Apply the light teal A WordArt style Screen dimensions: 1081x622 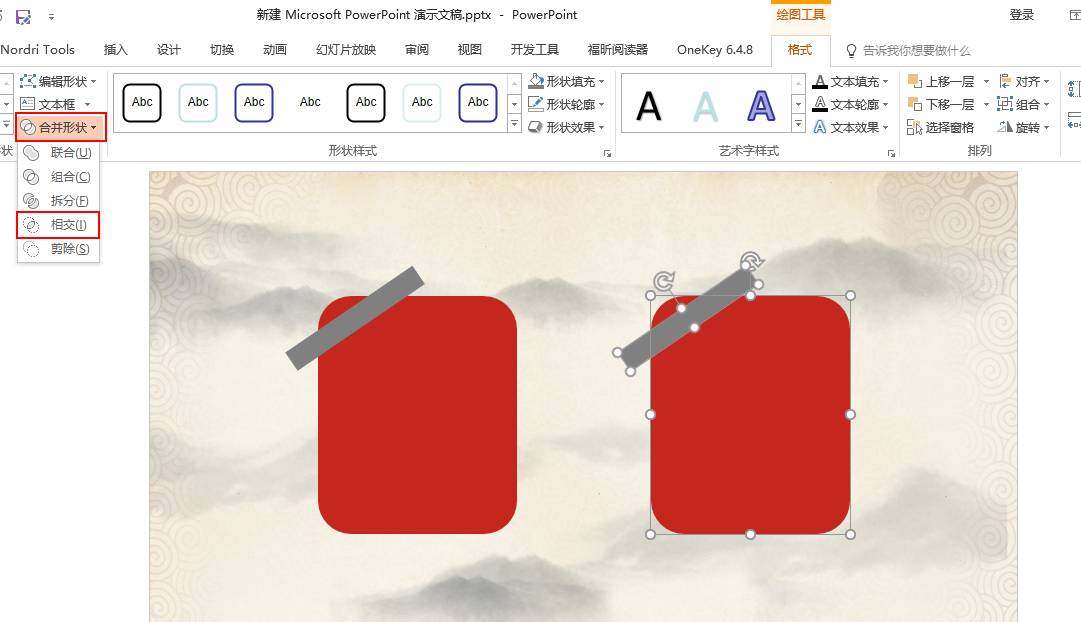705,106
